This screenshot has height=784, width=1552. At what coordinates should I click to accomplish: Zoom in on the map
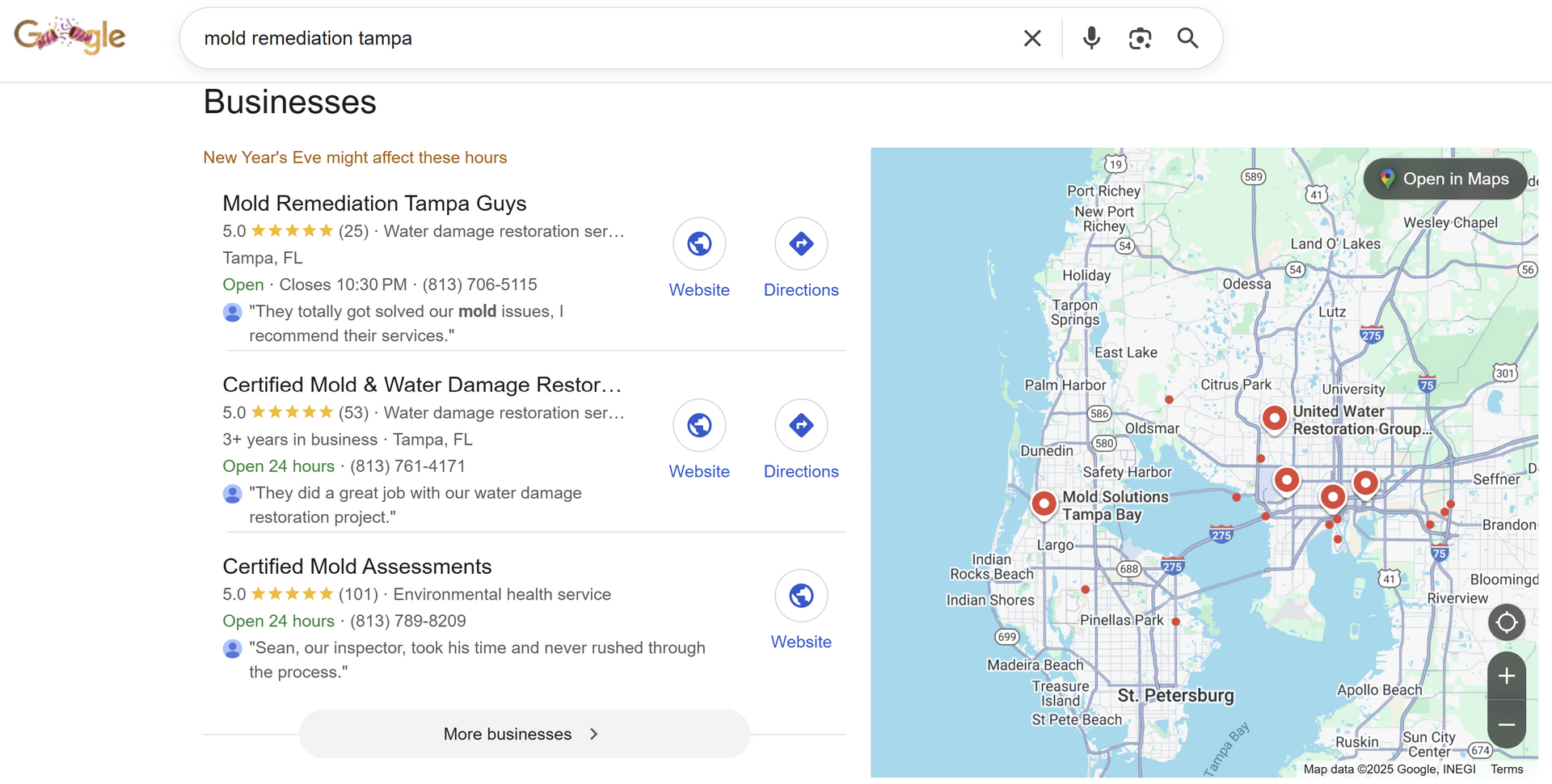click(1506, 677)
